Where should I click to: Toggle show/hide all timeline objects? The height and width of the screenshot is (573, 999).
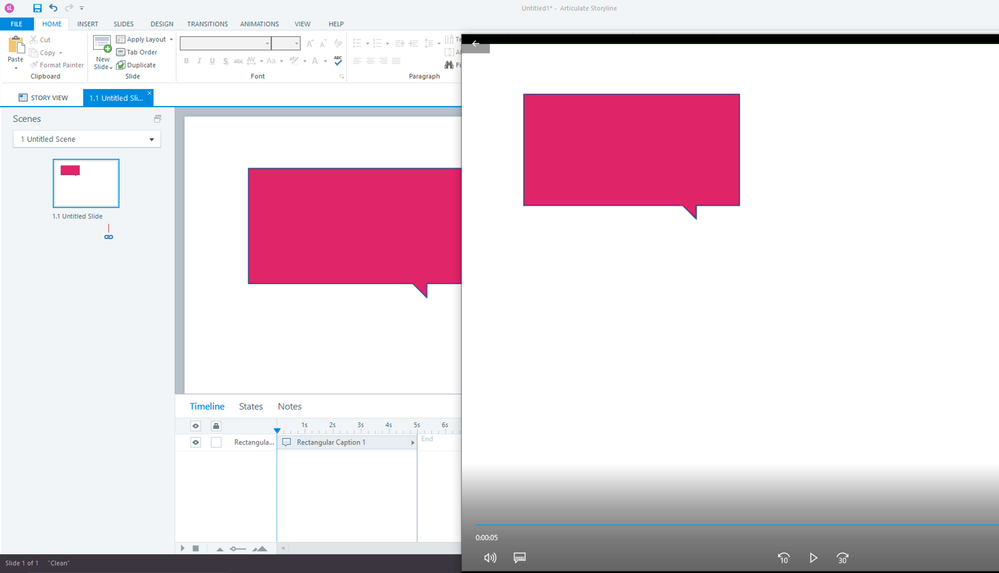pos(196,426)
